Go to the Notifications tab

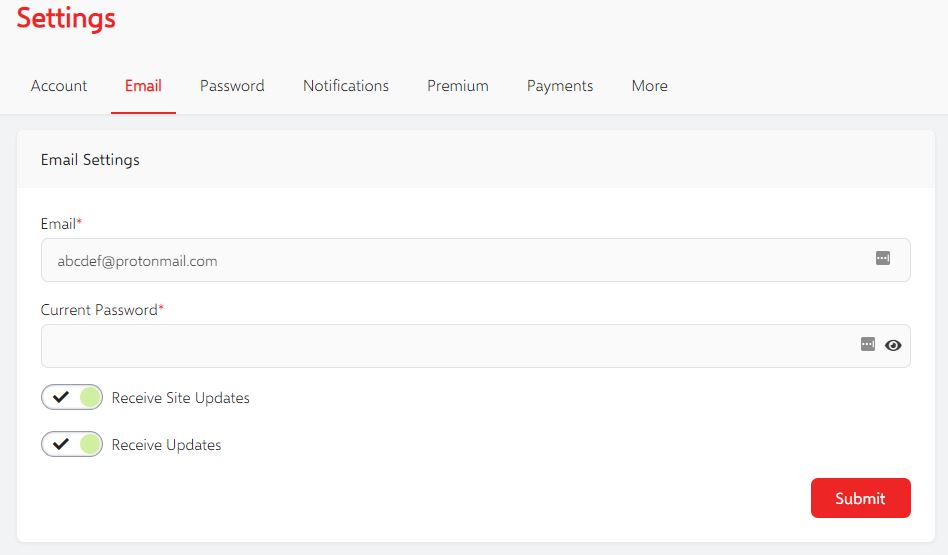(346, 86)
